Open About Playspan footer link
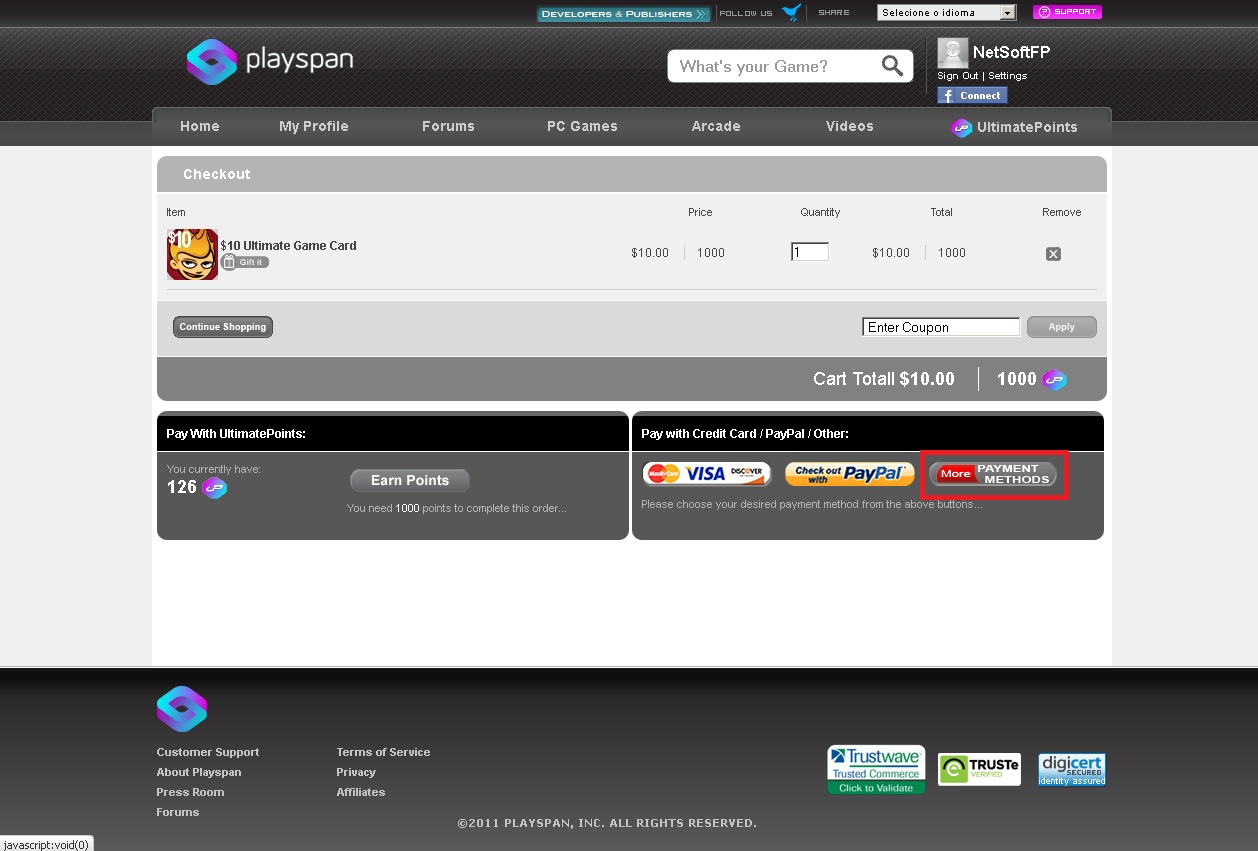The width and height of the screenshot is (1258, 851). 199,772
